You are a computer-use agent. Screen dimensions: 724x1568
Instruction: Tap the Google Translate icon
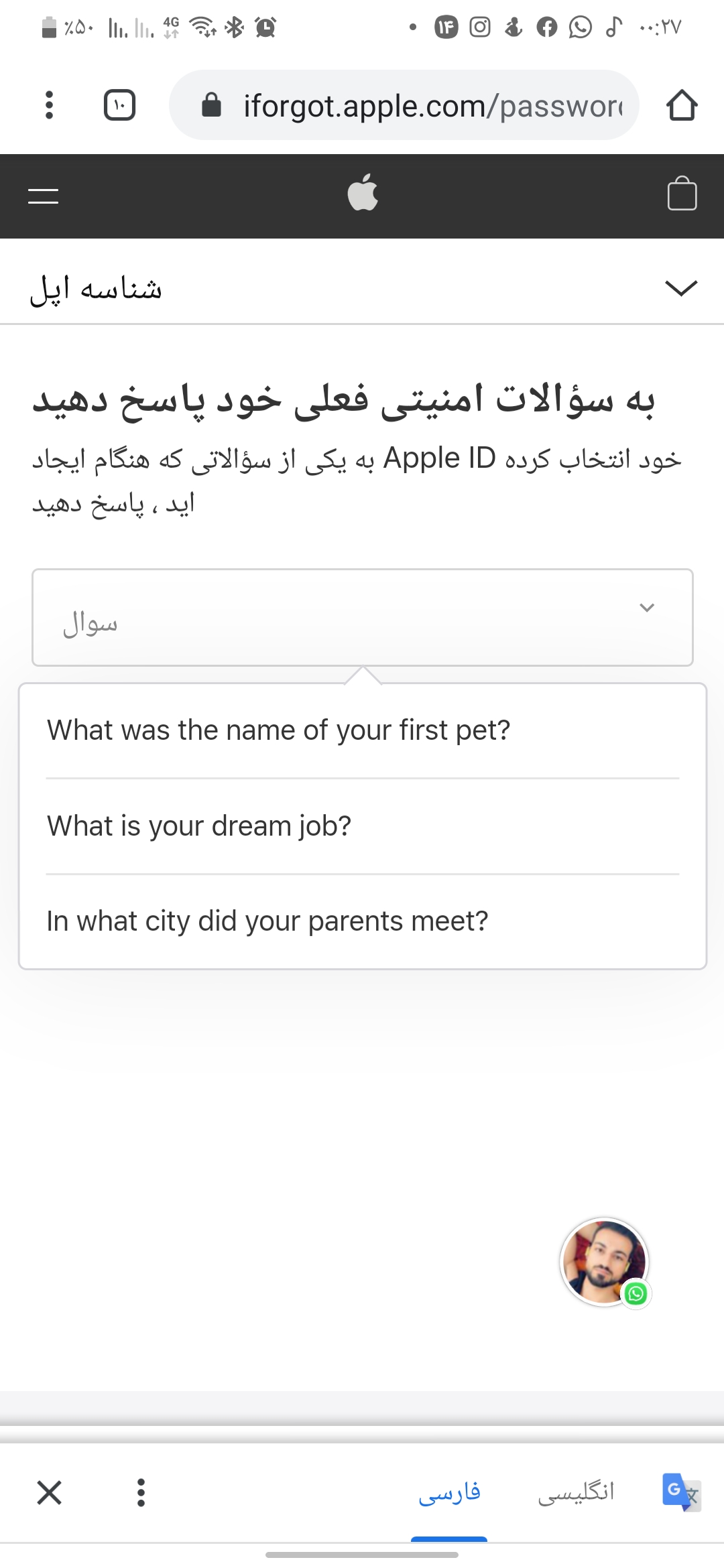(x=680, y=1492)
